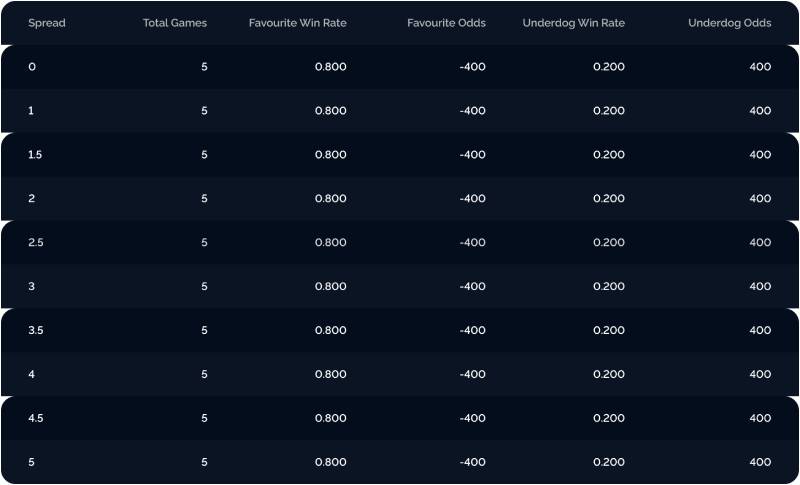Select the spread value 3.5 cell
Viewport: 800px width, 485px height.
pos(36,330)
